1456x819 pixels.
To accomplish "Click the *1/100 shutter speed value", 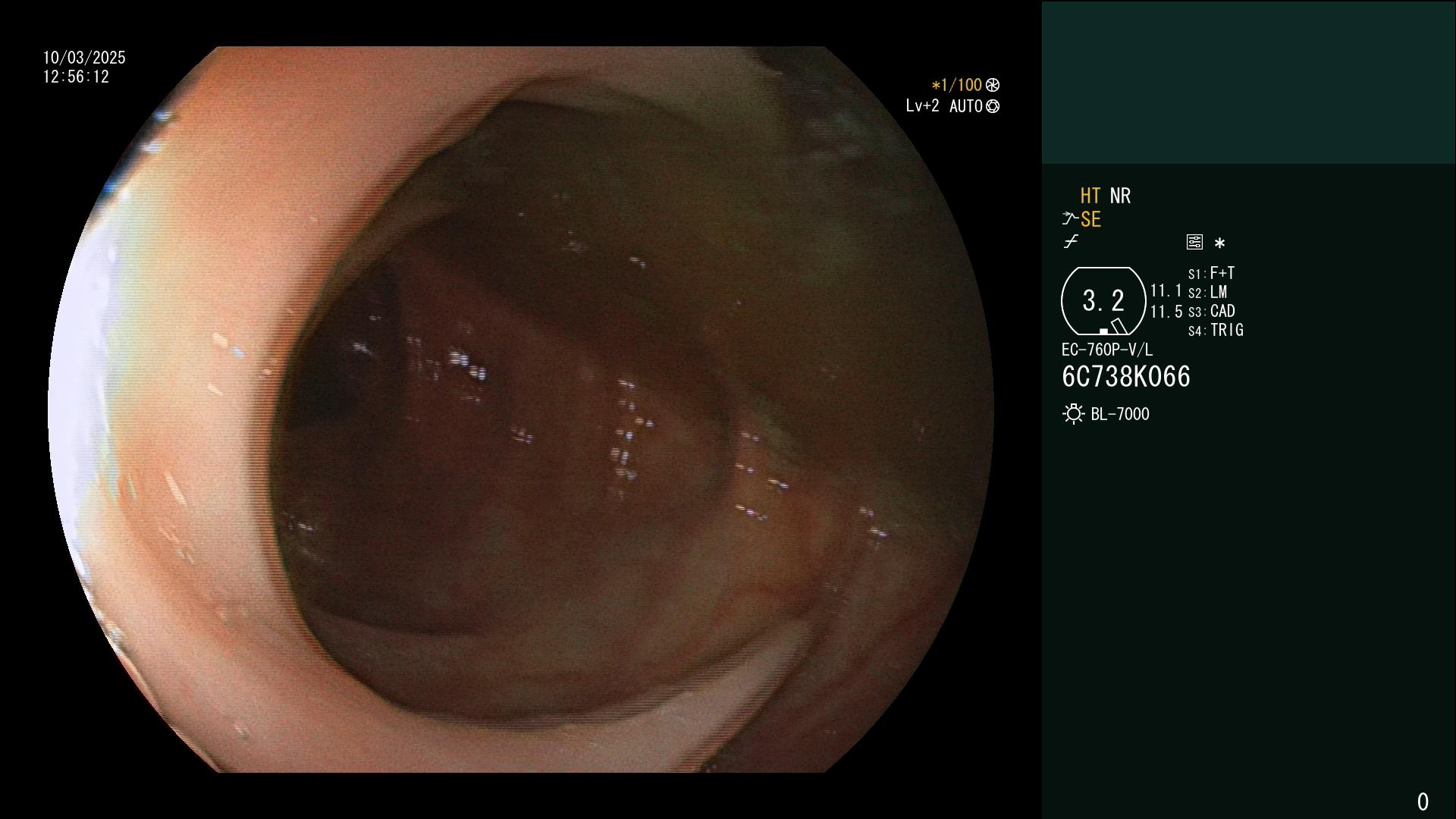I will [x=956, y=85].
